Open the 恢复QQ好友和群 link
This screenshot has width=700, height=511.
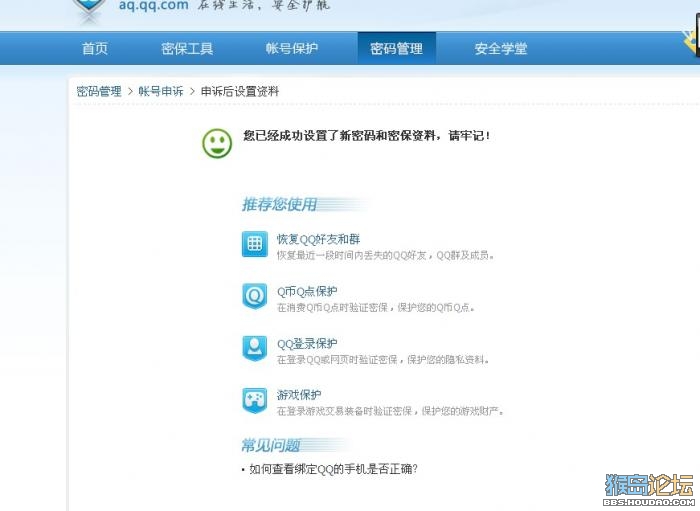[318, 239]
